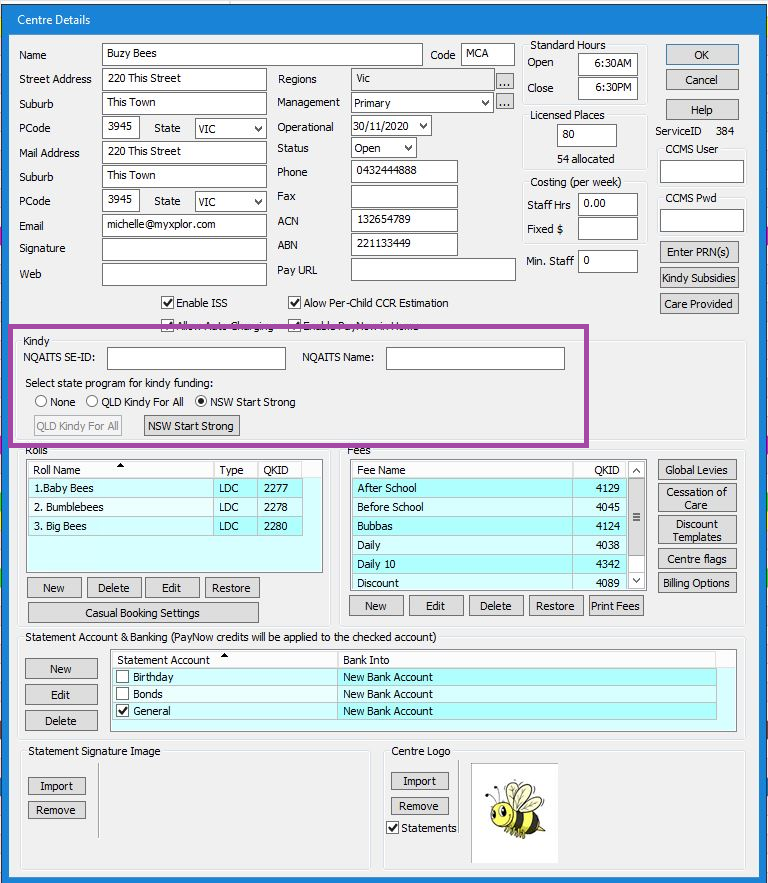
Task: Open the Management dropdown
Action: click(x=485, y=103)
